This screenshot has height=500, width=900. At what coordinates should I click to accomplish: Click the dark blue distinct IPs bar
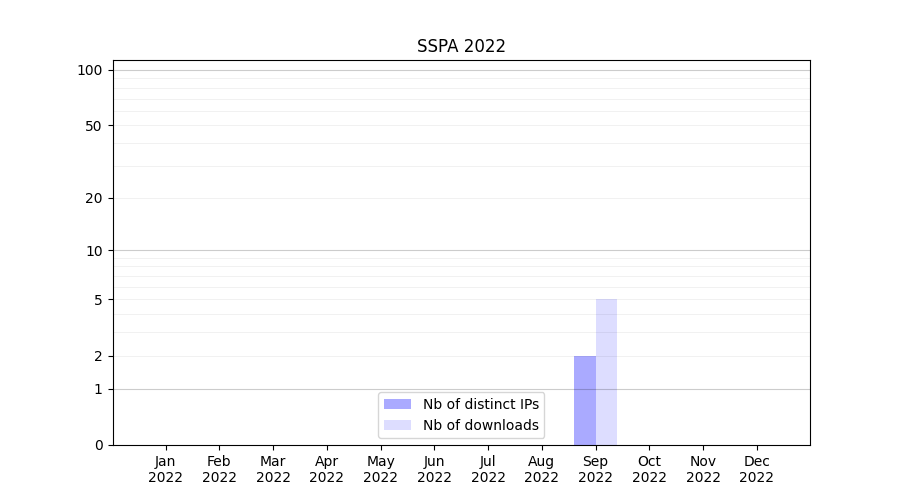tap(585, 400)
